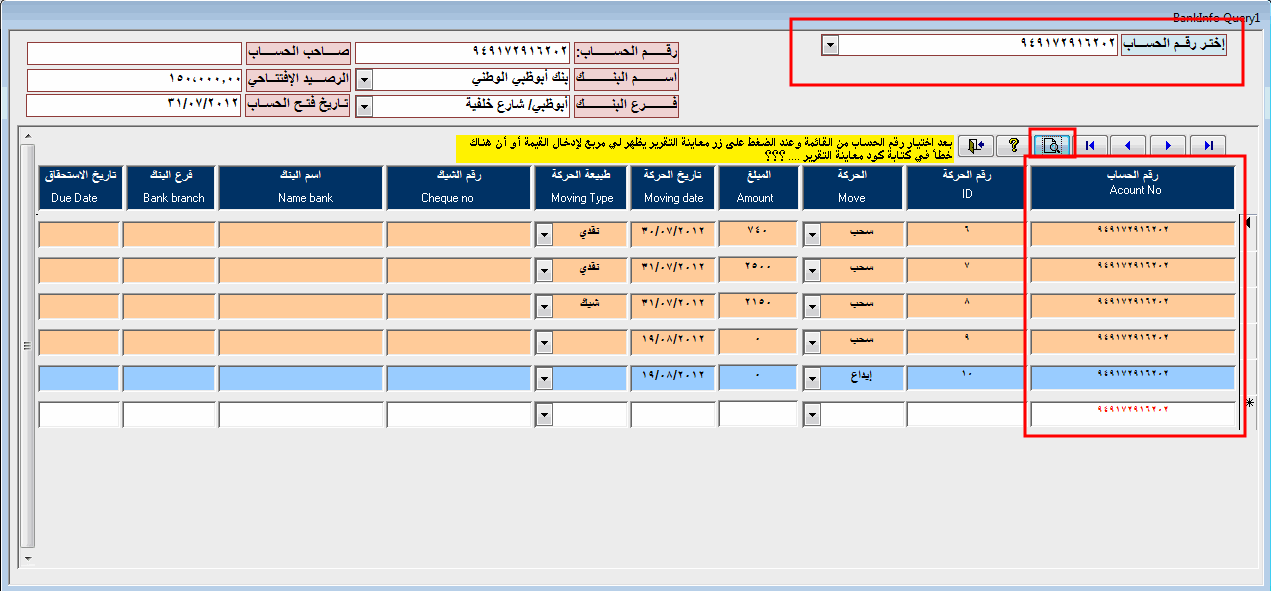Click the empty Due Date field in new row
The height and width of the screenshot is (591, 1271).
[x=78, y=415]
